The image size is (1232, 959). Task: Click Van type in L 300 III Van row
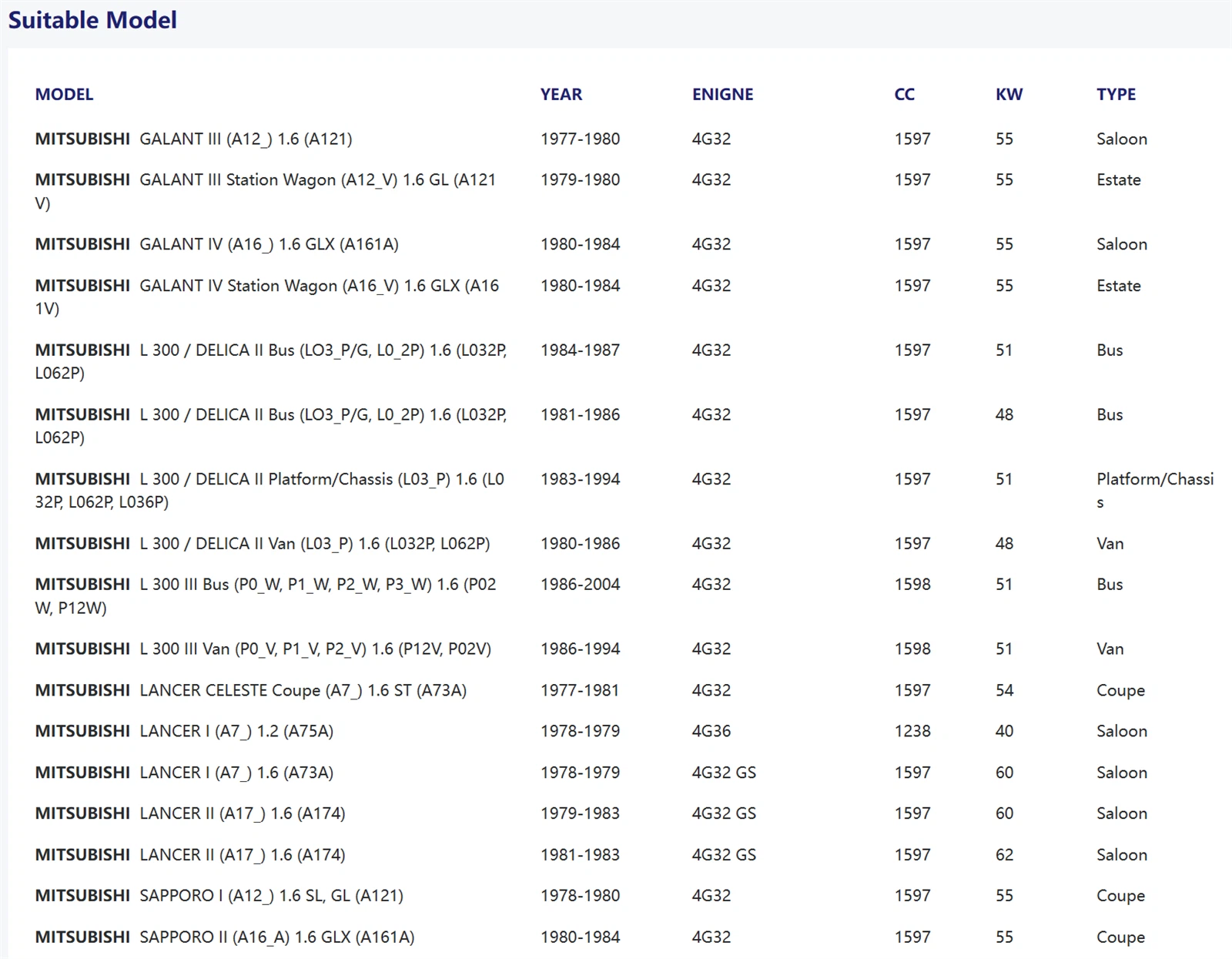(1110, 649)
